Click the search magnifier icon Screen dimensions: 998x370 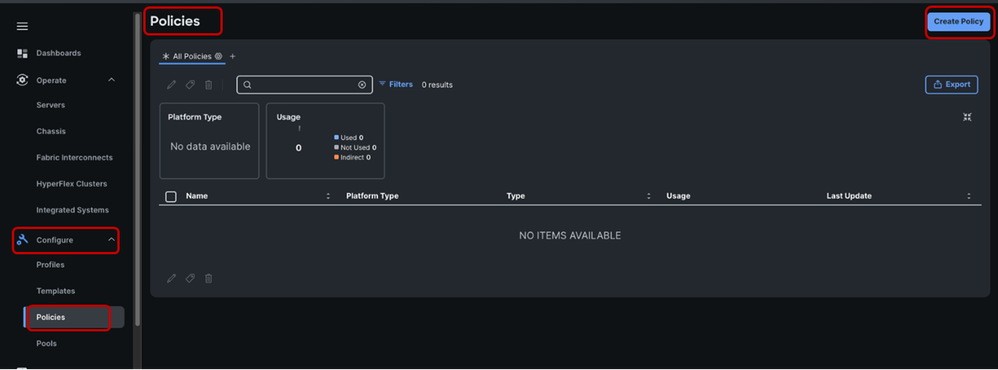248,85
